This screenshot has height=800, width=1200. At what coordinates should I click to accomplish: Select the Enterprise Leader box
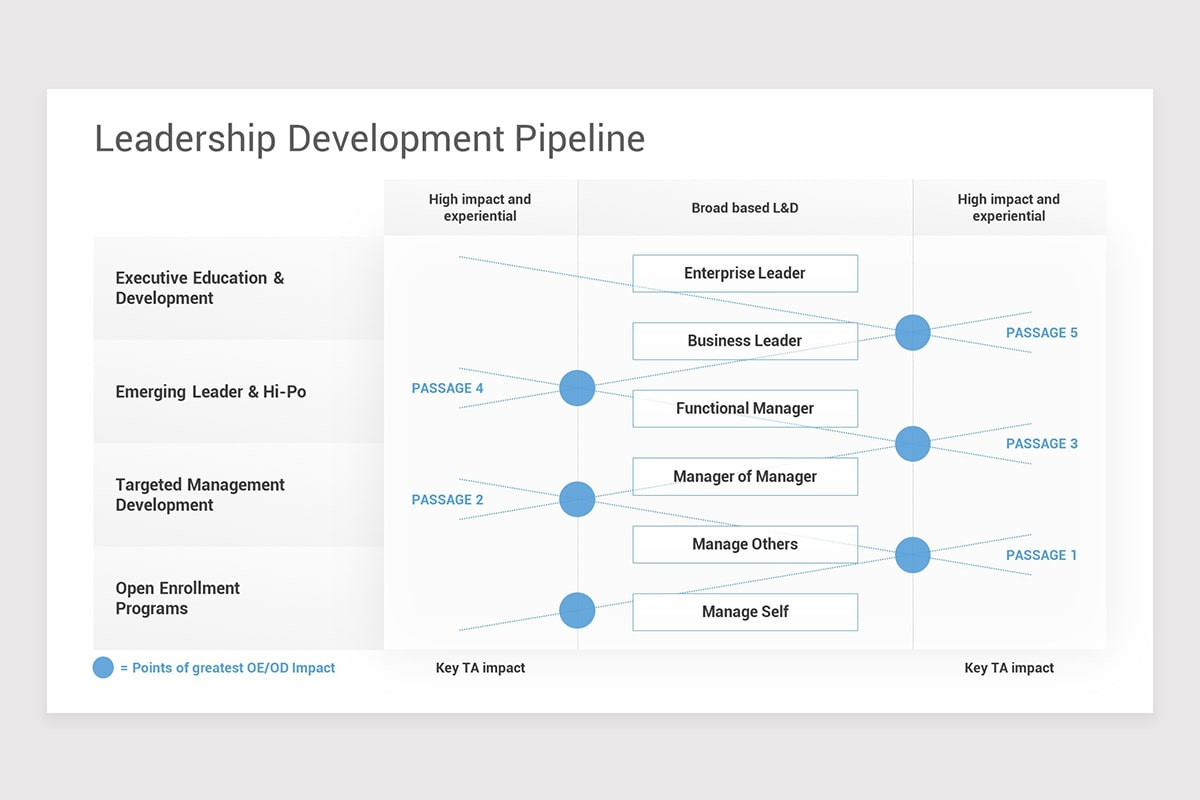(744, 273)
